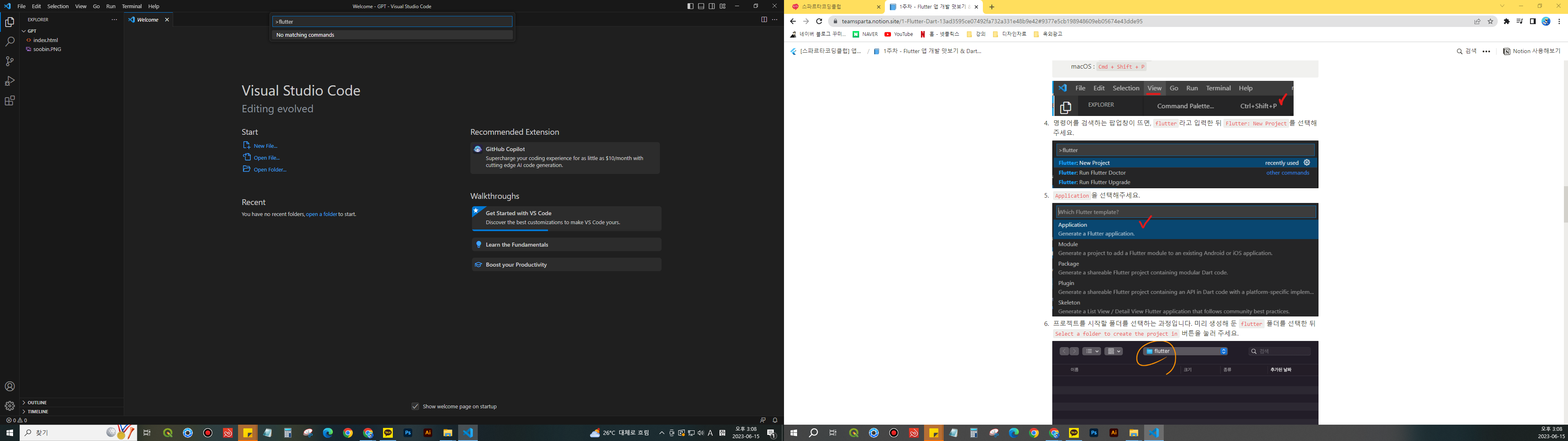Open the 옥외광고 bookmarks folder
Screen dimensions: 1568x441
[1048, 35]
